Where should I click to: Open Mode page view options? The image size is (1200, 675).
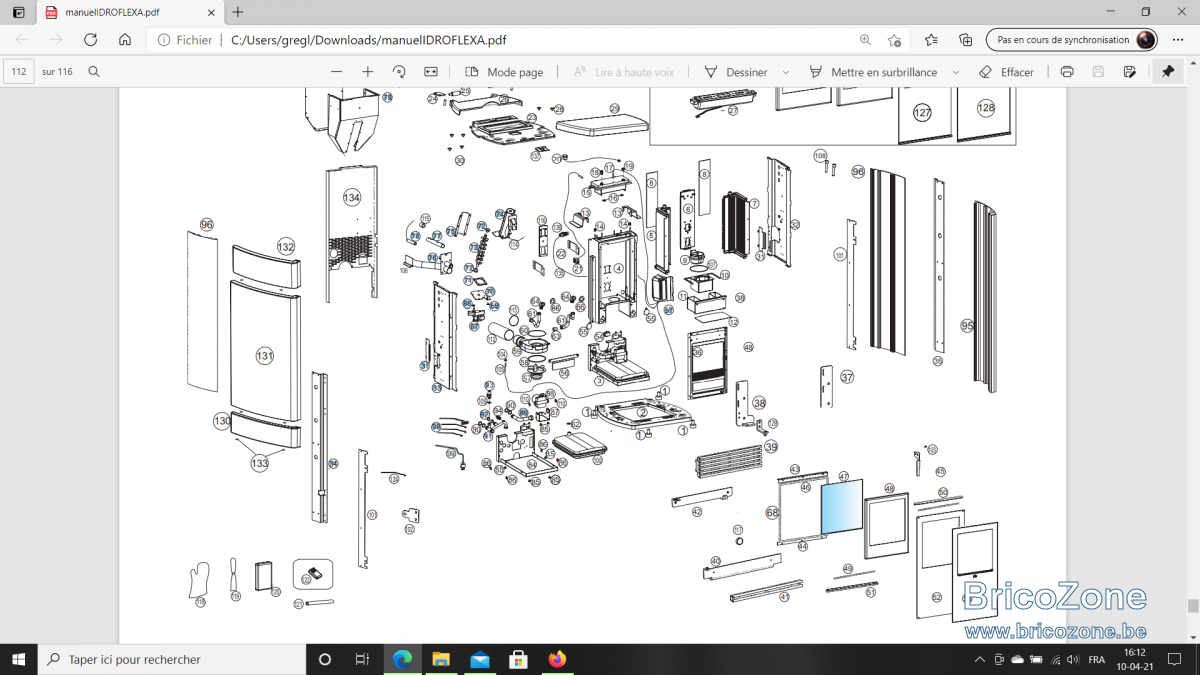(x=505, y=72)
